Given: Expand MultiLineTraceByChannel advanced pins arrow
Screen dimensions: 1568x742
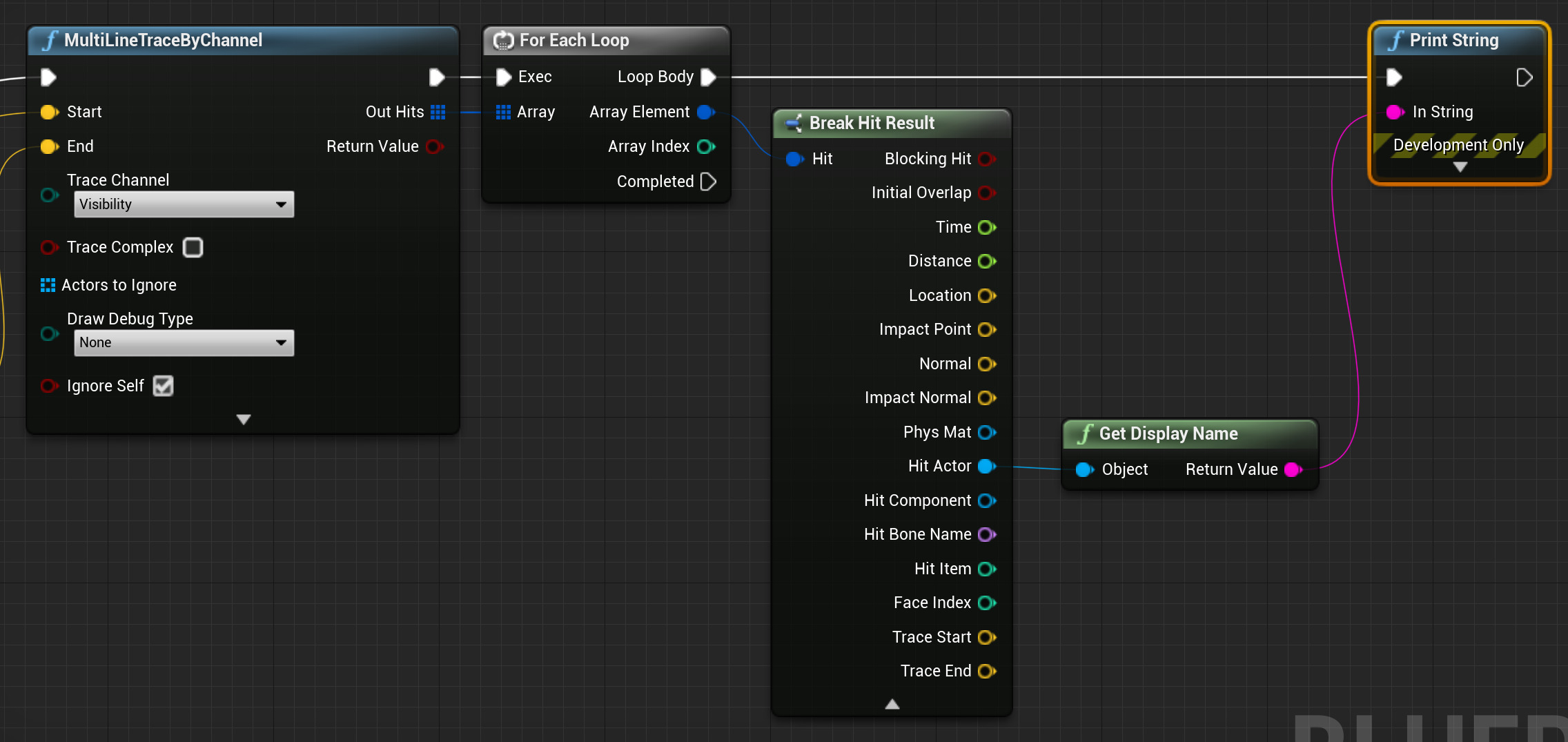Looking at the screenshot, I should (243, 420).
